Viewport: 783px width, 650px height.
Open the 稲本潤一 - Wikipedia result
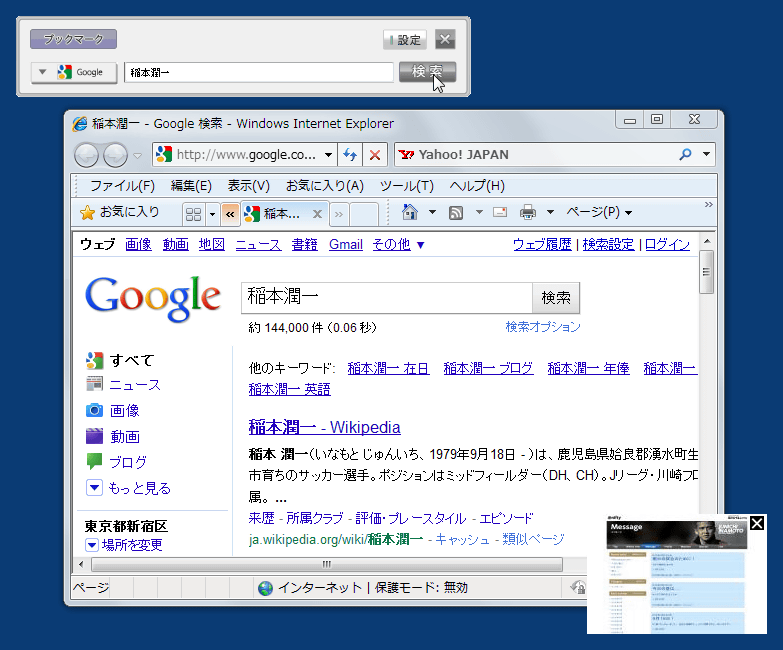point(324,427)
